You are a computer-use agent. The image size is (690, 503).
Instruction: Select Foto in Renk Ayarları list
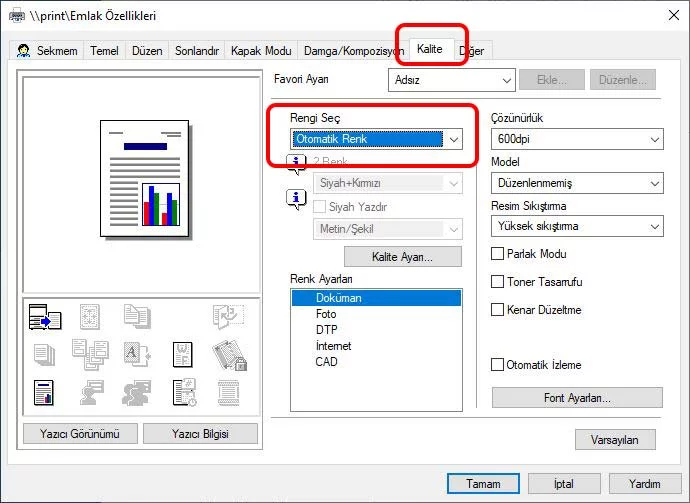point(376,314)
